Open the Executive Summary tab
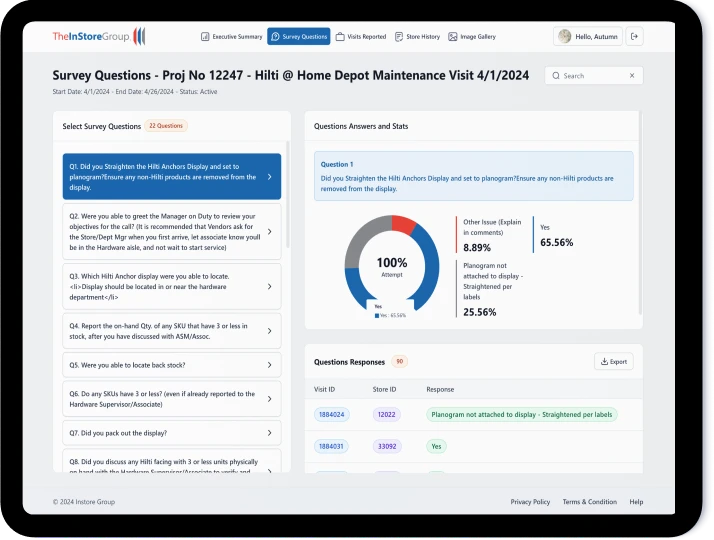Image resolution: width=714 pixels, height=540 pixels. pyautogui.click(x=231, y=36)
